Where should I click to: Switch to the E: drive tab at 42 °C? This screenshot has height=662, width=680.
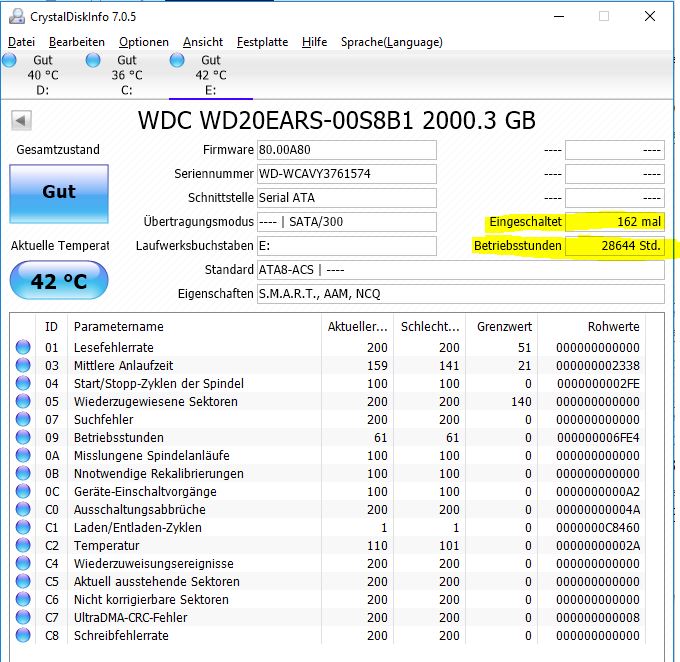click(211, 75)
